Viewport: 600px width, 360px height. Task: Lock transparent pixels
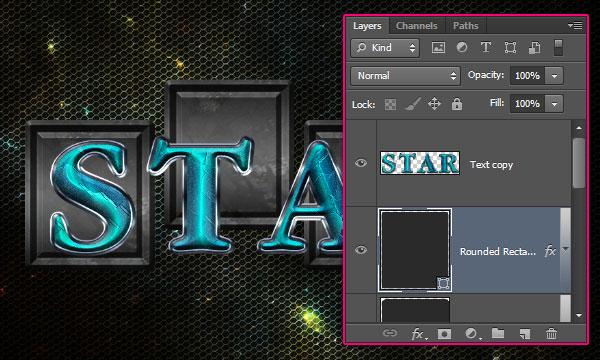390,104
